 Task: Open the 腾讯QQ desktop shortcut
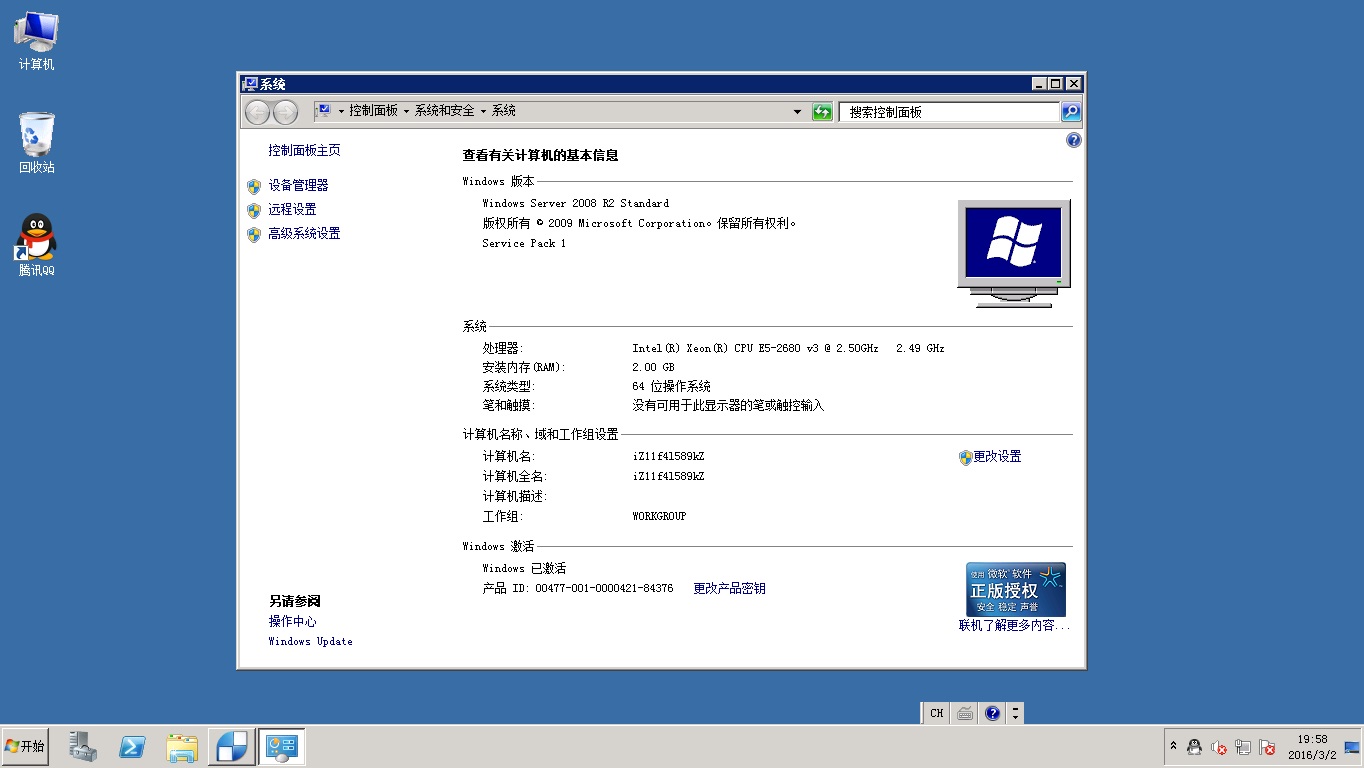pos(36,241)
